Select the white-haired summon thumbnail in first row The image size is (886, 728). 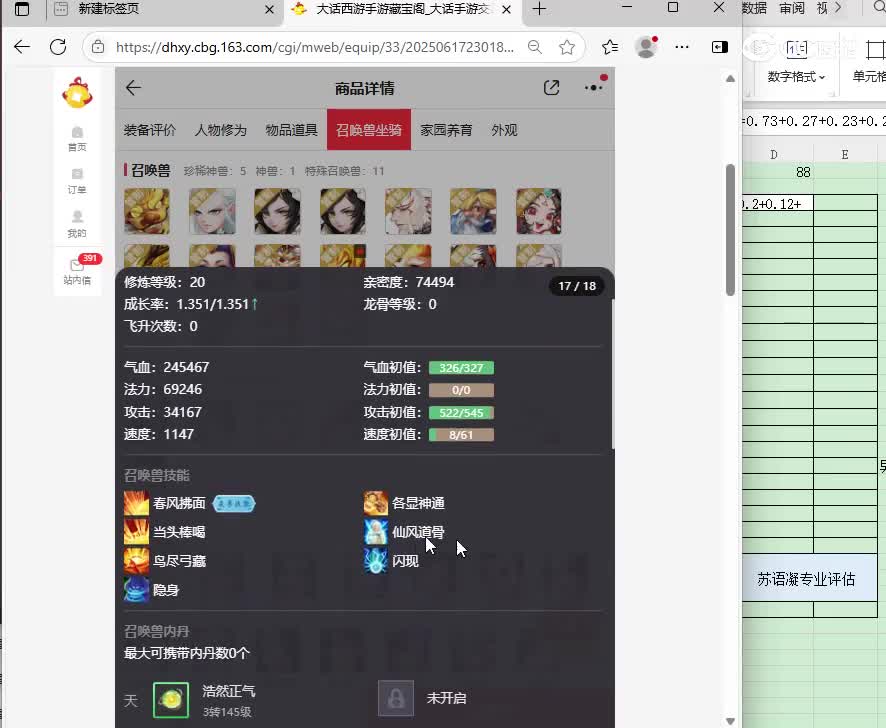[x=212, y=211]
